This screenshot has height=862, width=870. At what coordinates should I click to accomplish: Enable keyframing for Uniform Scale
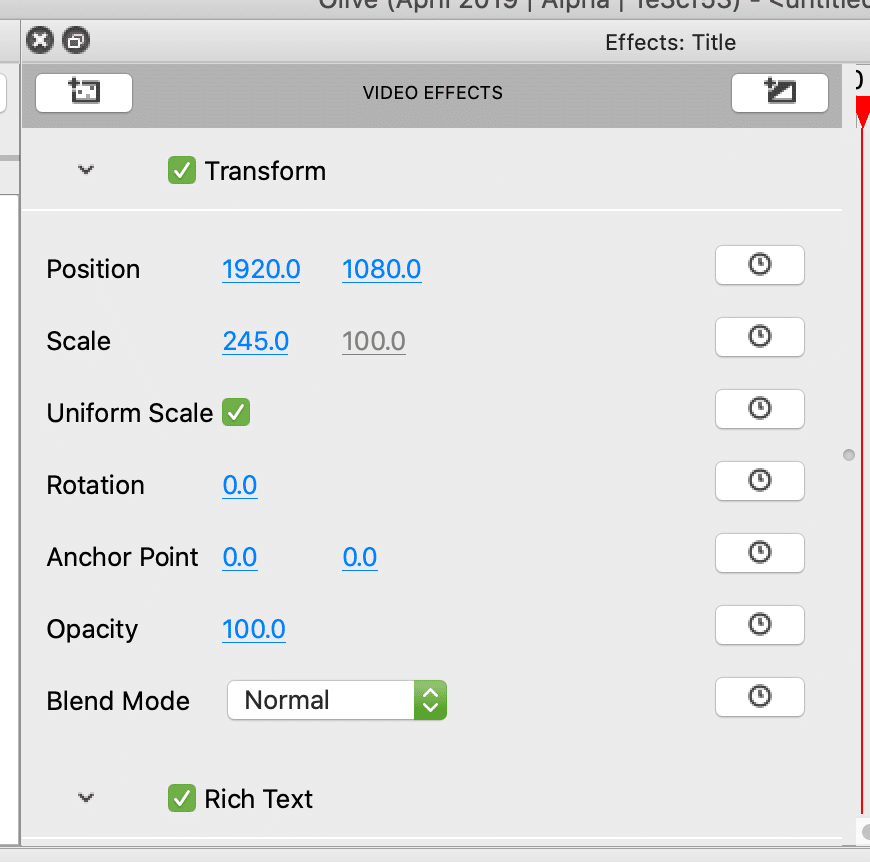click(x=759, y=409)
